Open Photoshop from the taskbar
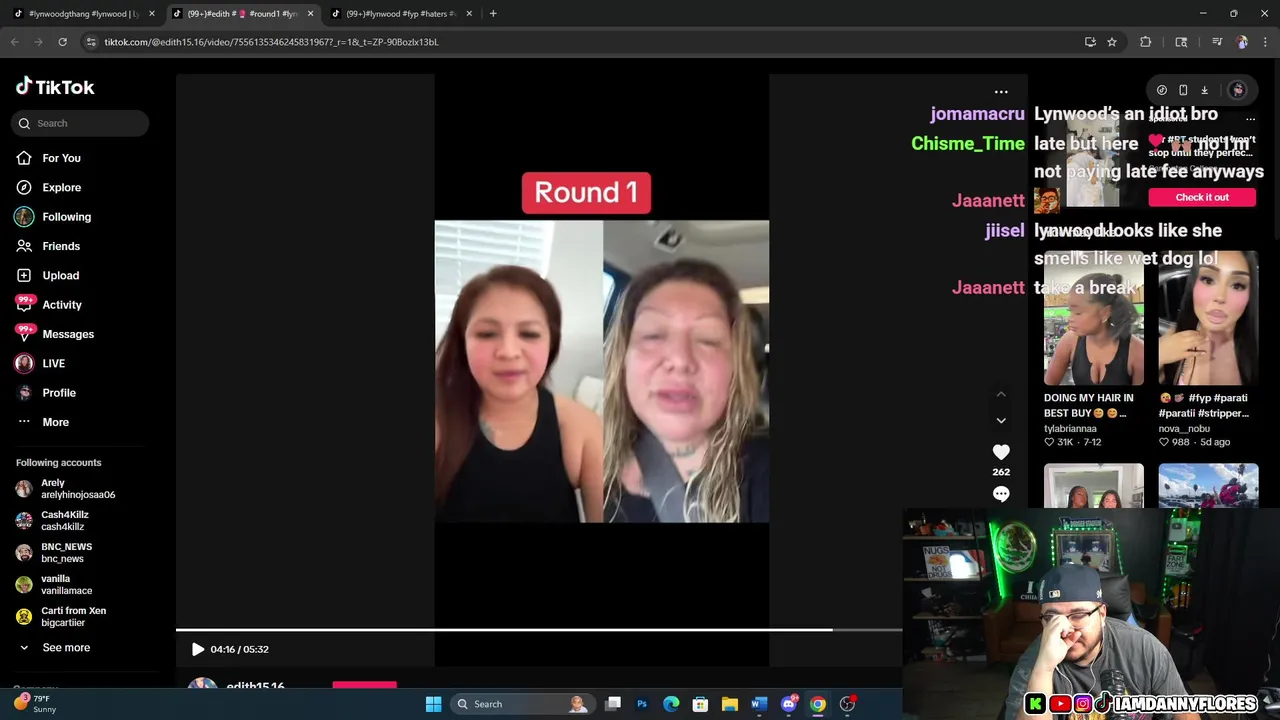 (642, 704)
